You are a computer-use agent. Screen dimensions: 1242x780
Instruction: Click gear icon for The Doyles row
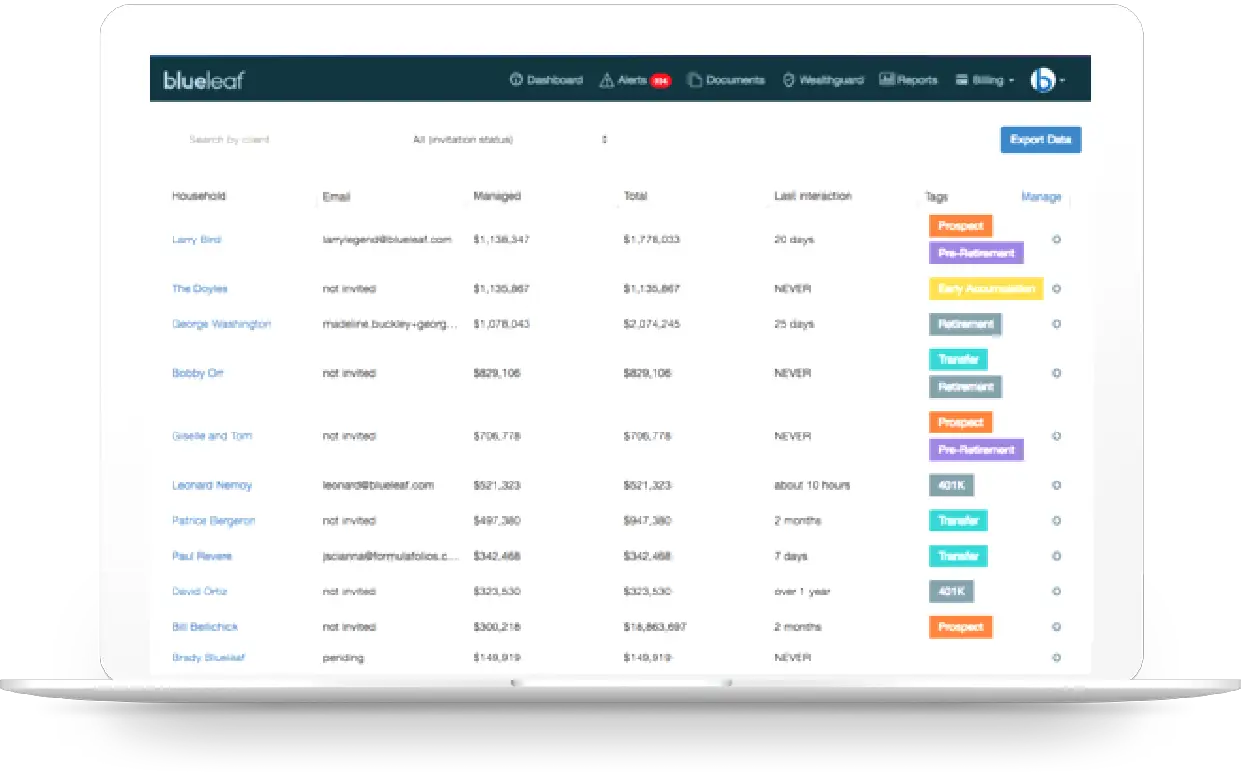[x=1056, y=289]
